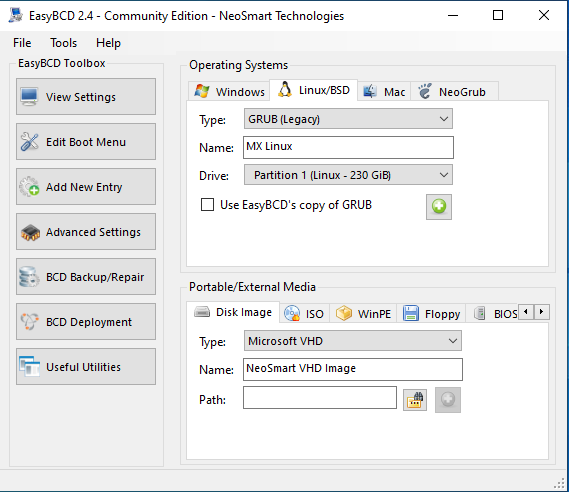Go to Add New Entry

(86, 187)
